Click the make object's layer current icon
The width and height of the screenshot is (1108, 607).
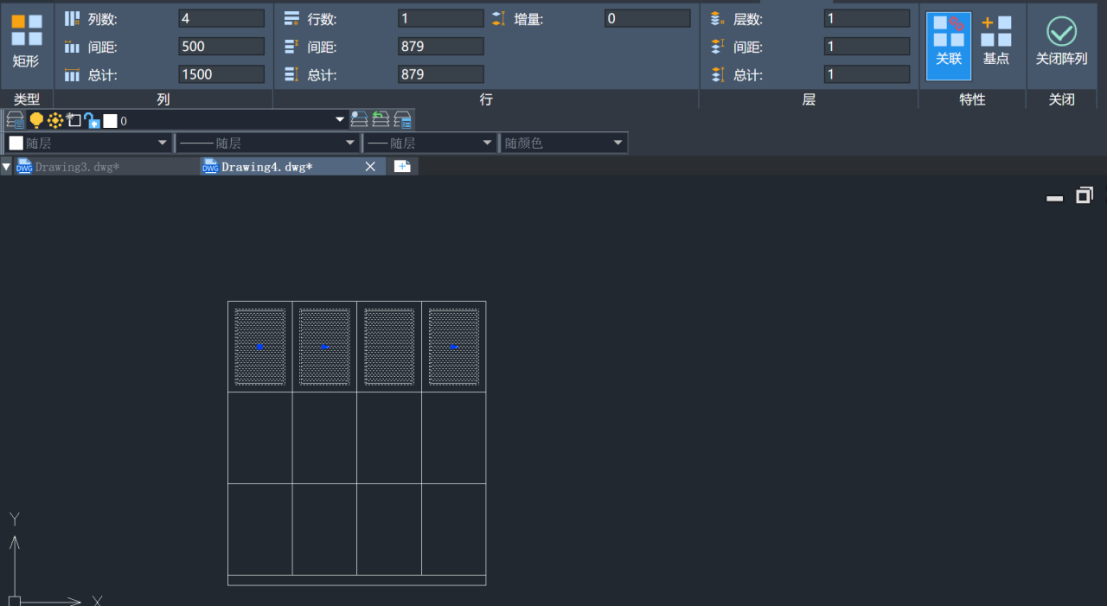click(358, 120)
